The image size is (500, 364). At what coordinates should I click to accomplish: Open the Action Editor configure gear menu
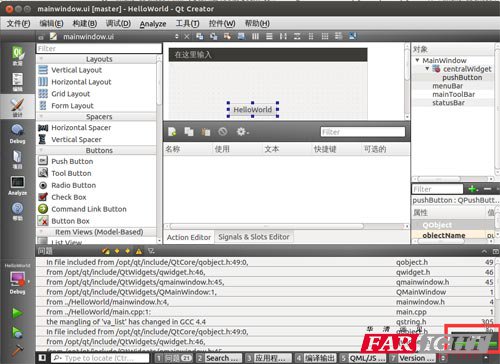click(x=242, y=132)
